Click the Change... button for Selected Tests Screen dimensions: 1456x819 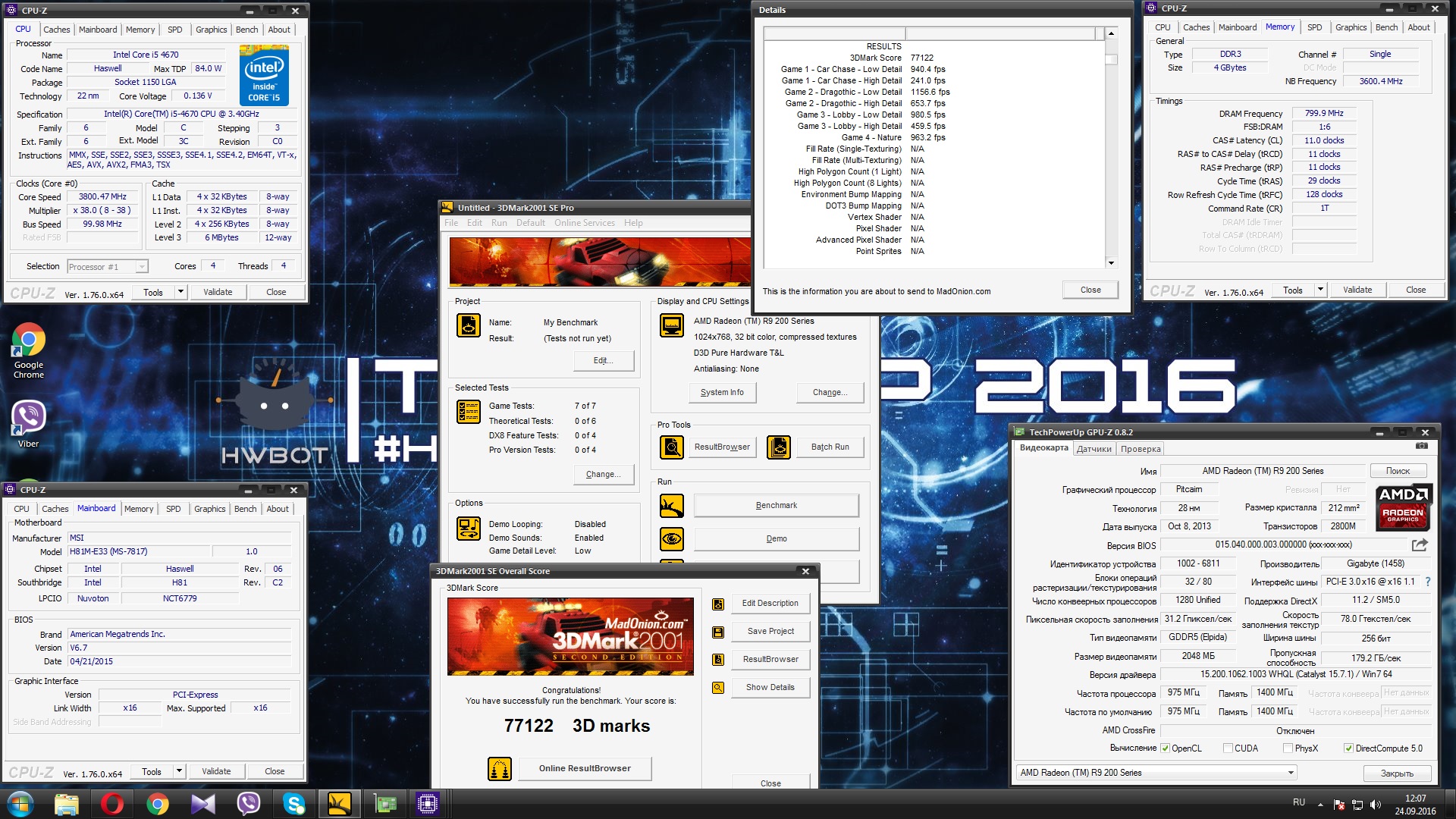604,475
